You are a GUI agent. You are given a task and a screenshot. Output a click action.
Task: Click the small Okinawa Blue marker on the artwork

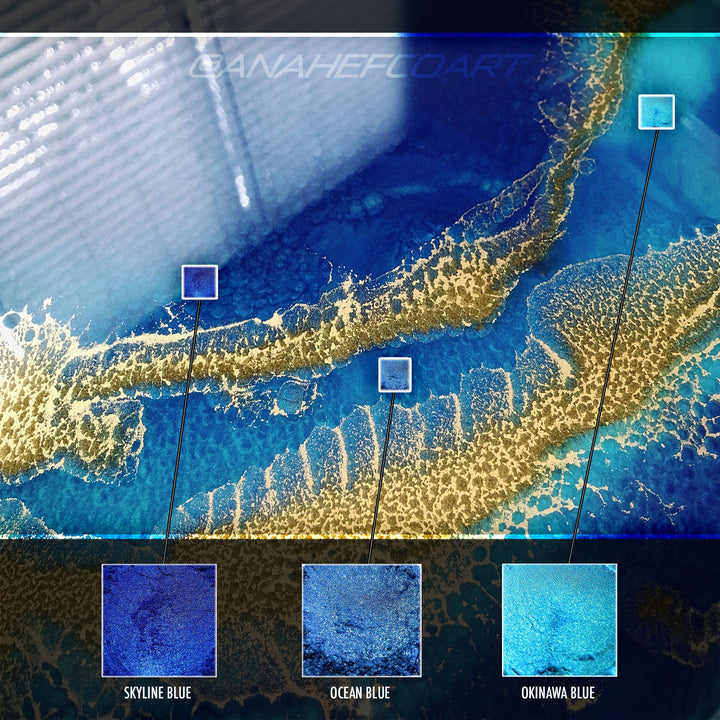(656, 112)
